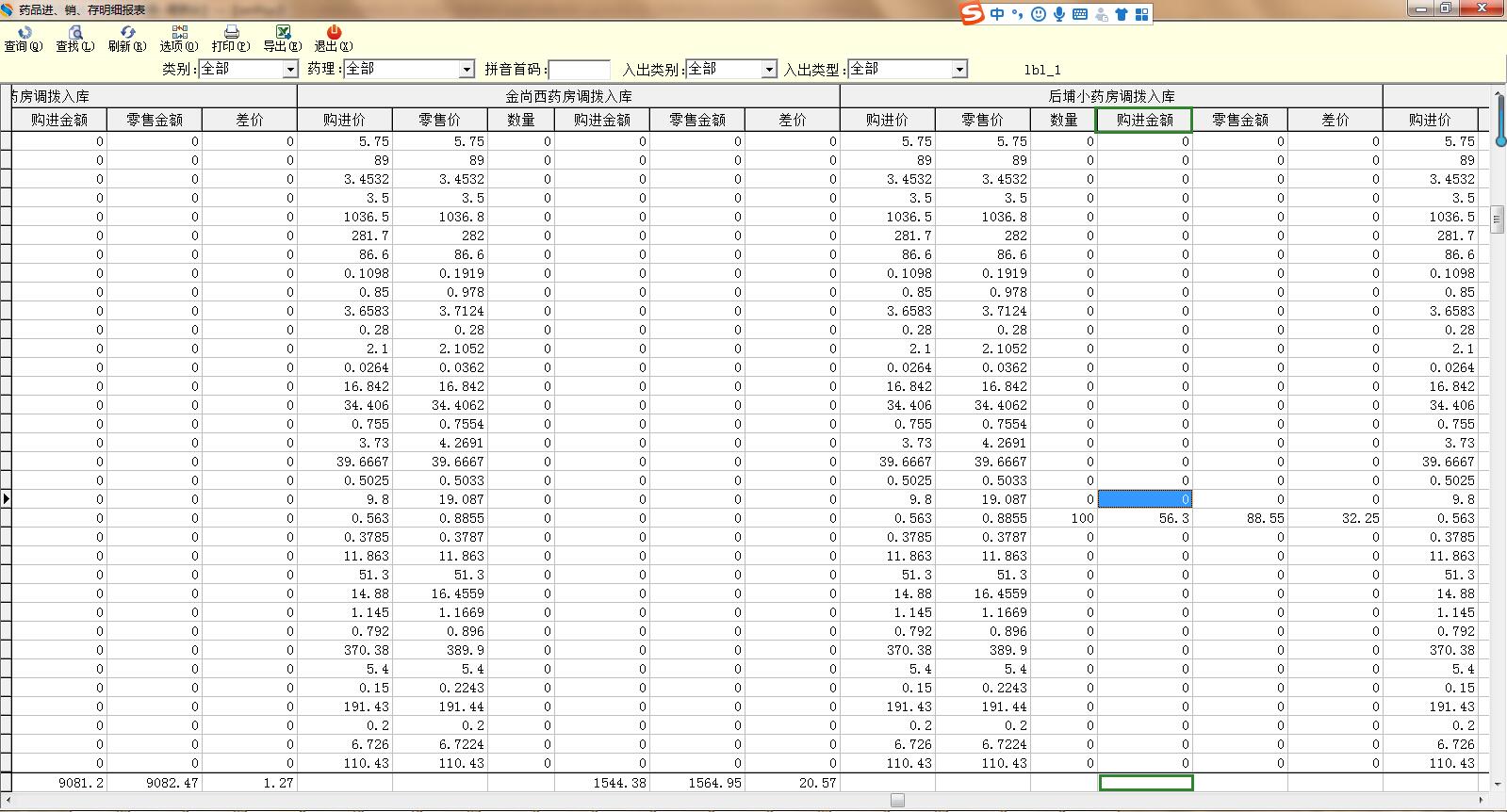Expand the 类别 dropdown

(290, 70)
